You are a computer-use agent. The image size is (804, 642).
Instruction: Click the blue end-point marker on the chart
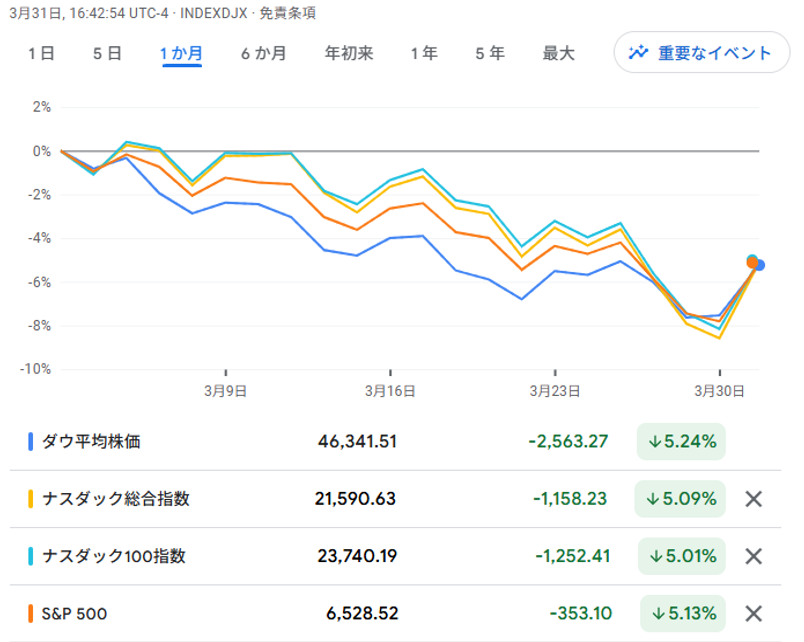pos(760,265)
